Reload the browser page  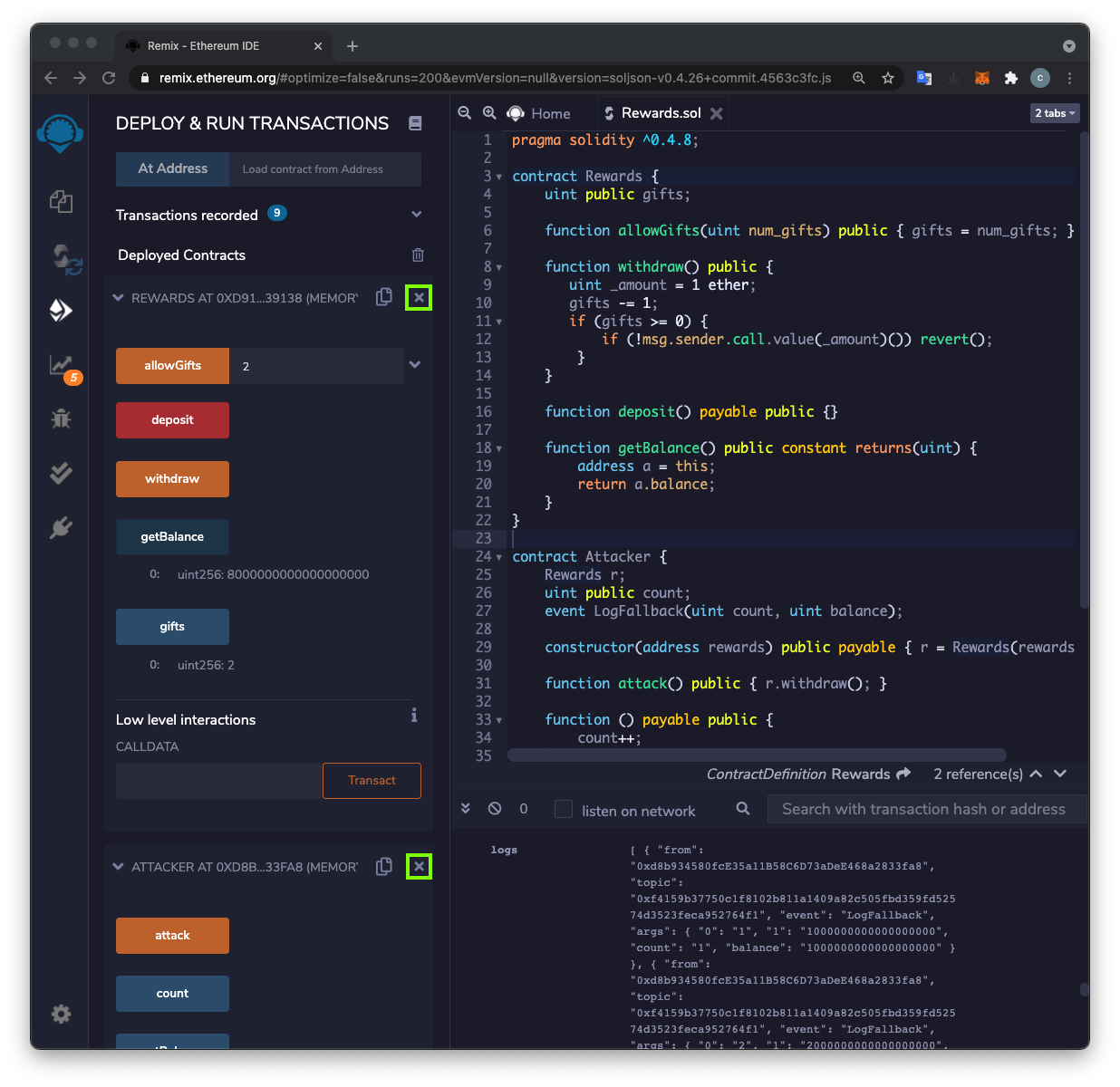click(x=109, y=78)
